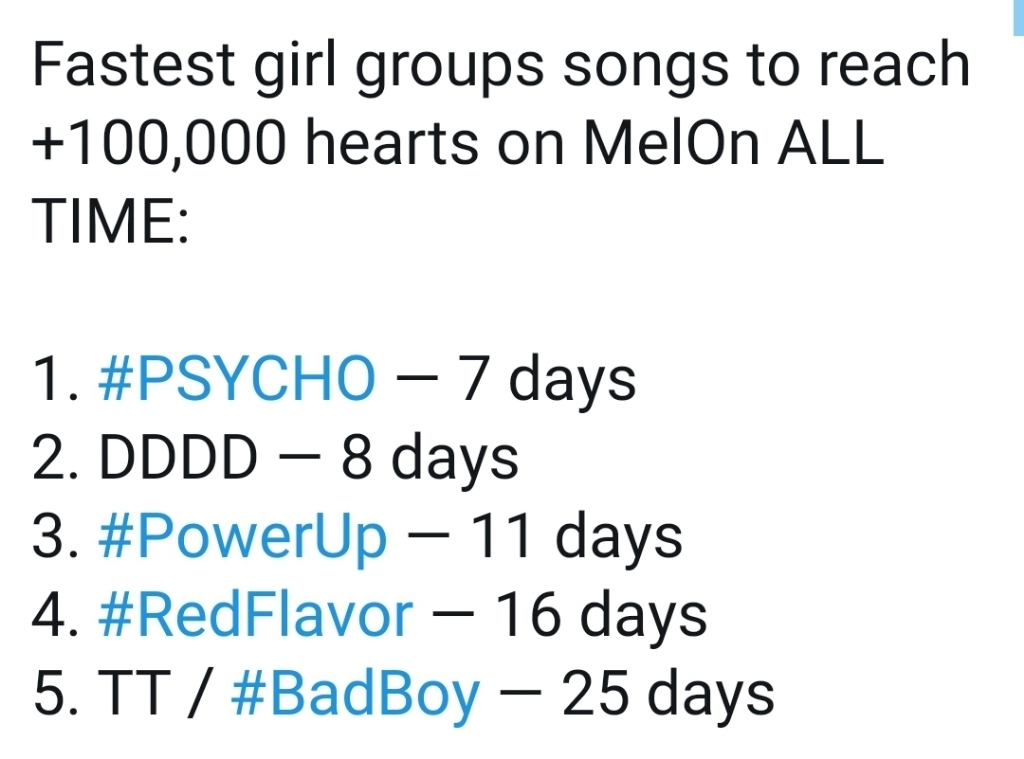Open the #RedFlavor hashtag link
This screenshot has width=1024, height=759.
pos(255,615)
